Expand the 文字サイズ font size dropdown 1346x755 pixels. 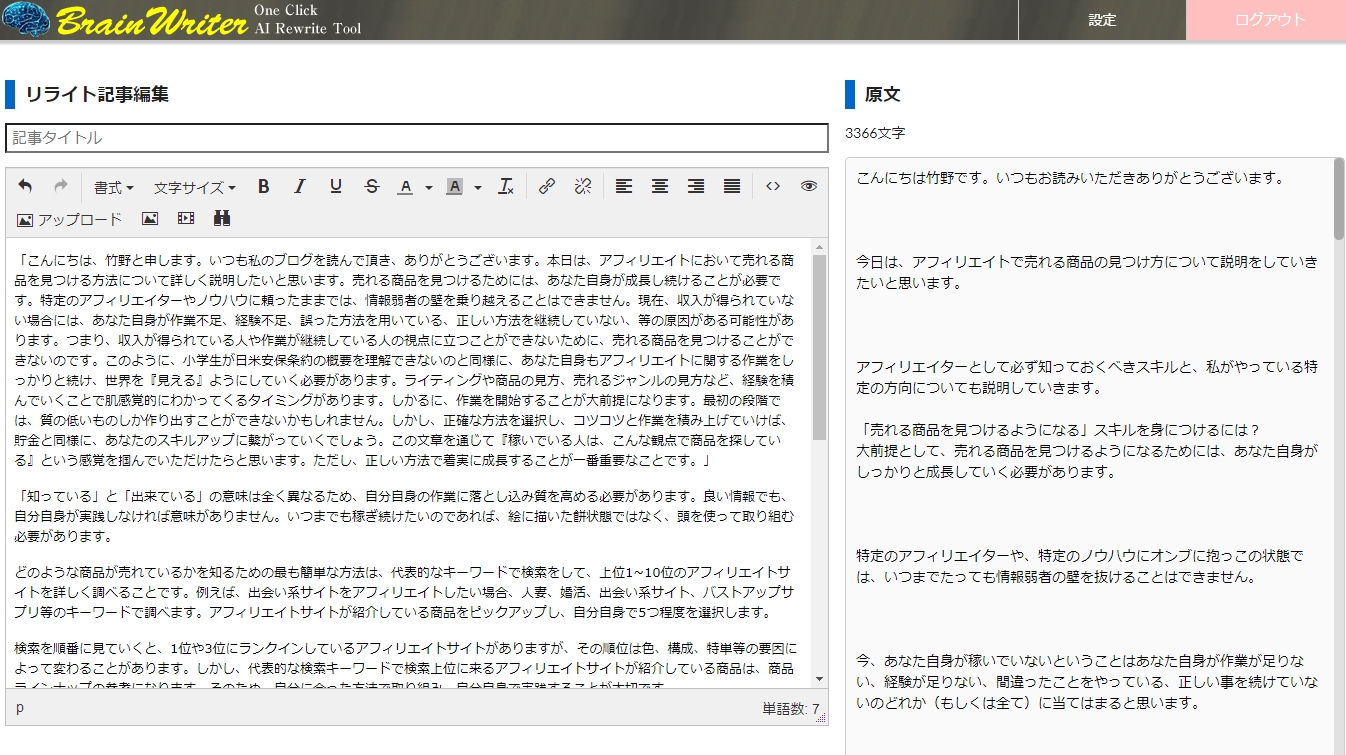[194, 187]
